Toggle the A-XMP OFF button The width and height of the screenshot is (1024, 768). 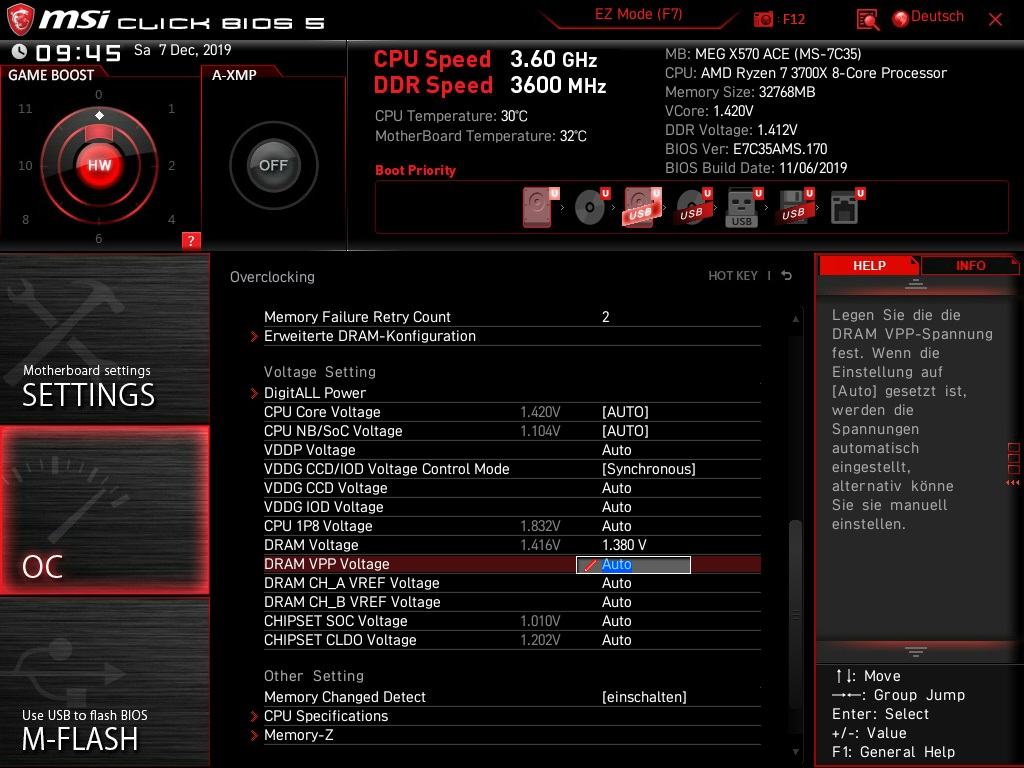(273, 165)
